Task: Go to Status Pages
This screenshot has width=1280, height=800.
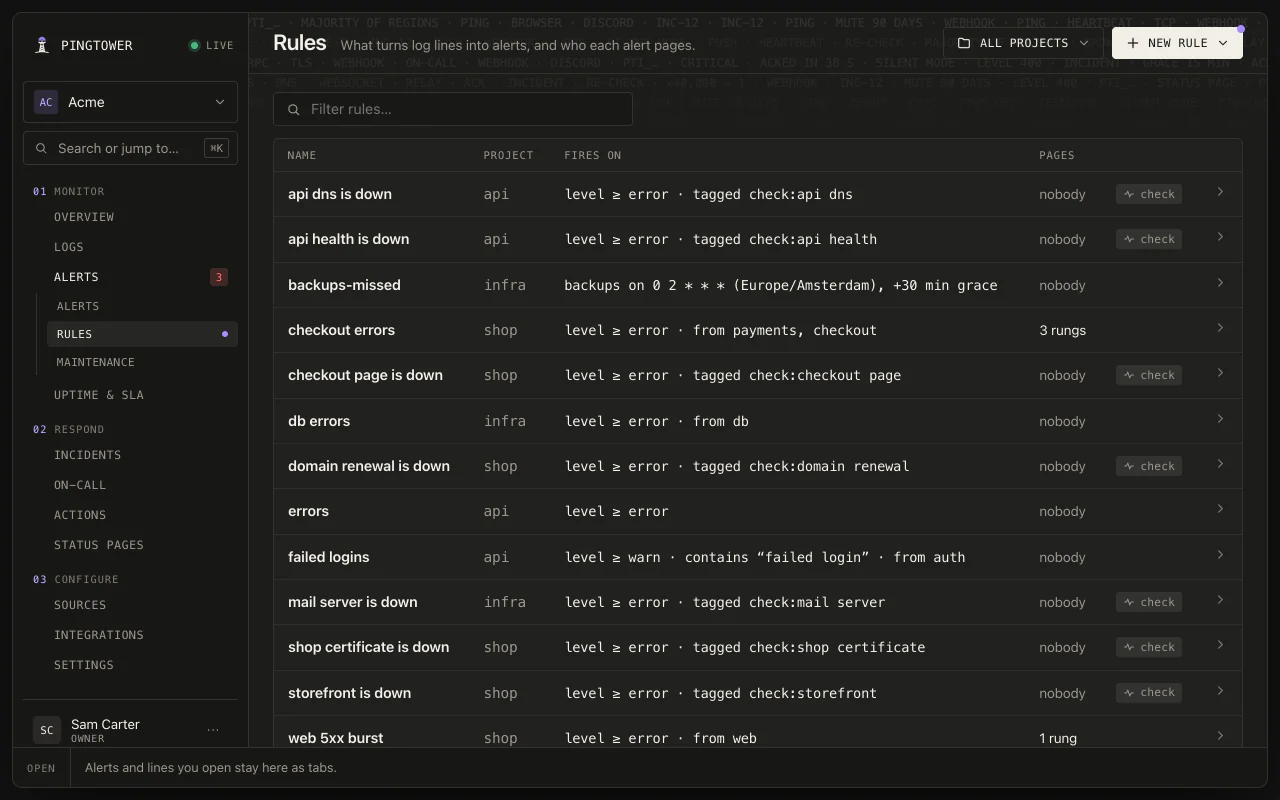Action: (x=99, y=545)
